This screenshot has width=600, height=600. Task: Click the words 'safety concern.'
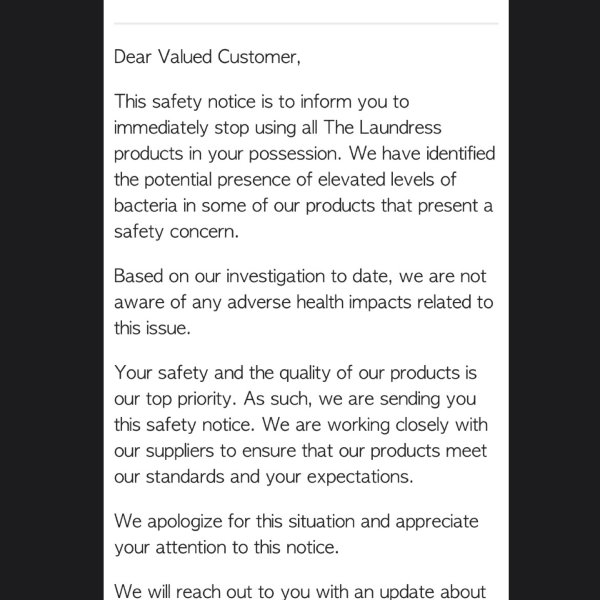click(x=176, y=232)
